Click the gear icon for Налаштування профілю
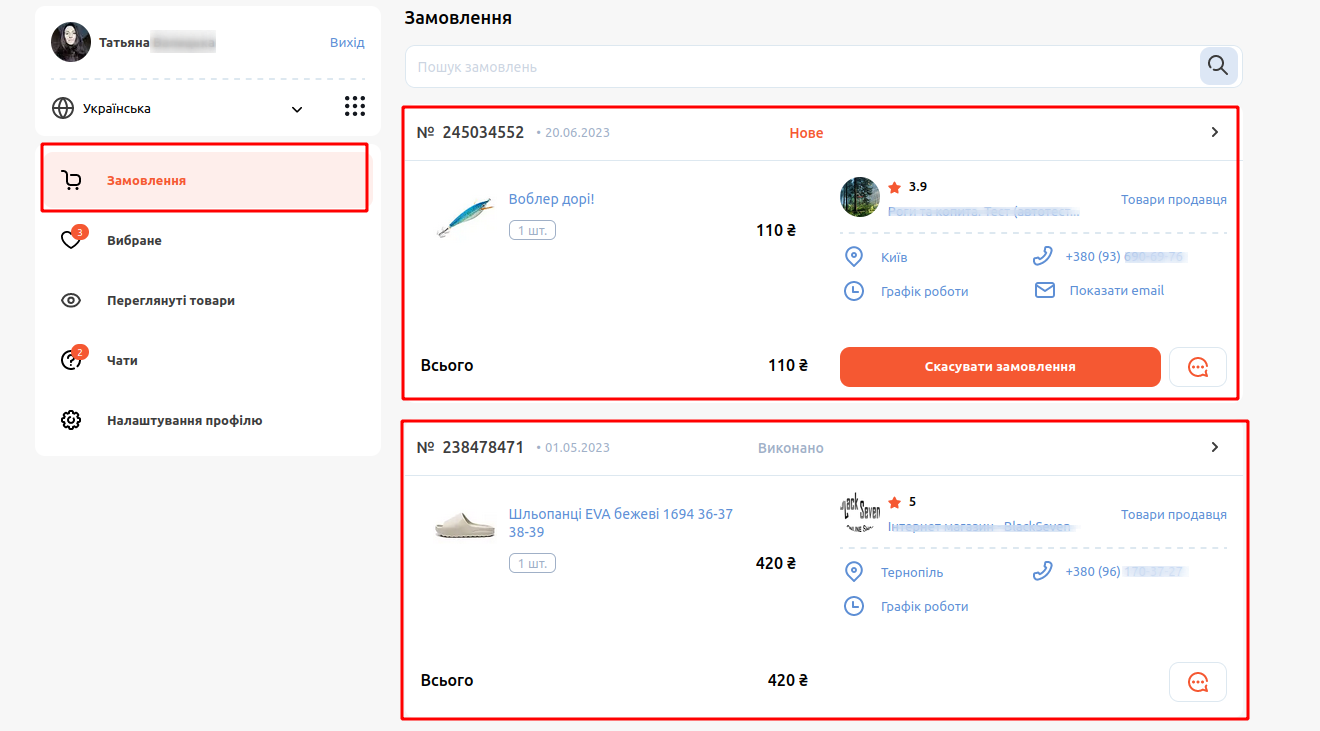Image resolution: width=1320 pixels, height=731 pixels. point(71,420)
